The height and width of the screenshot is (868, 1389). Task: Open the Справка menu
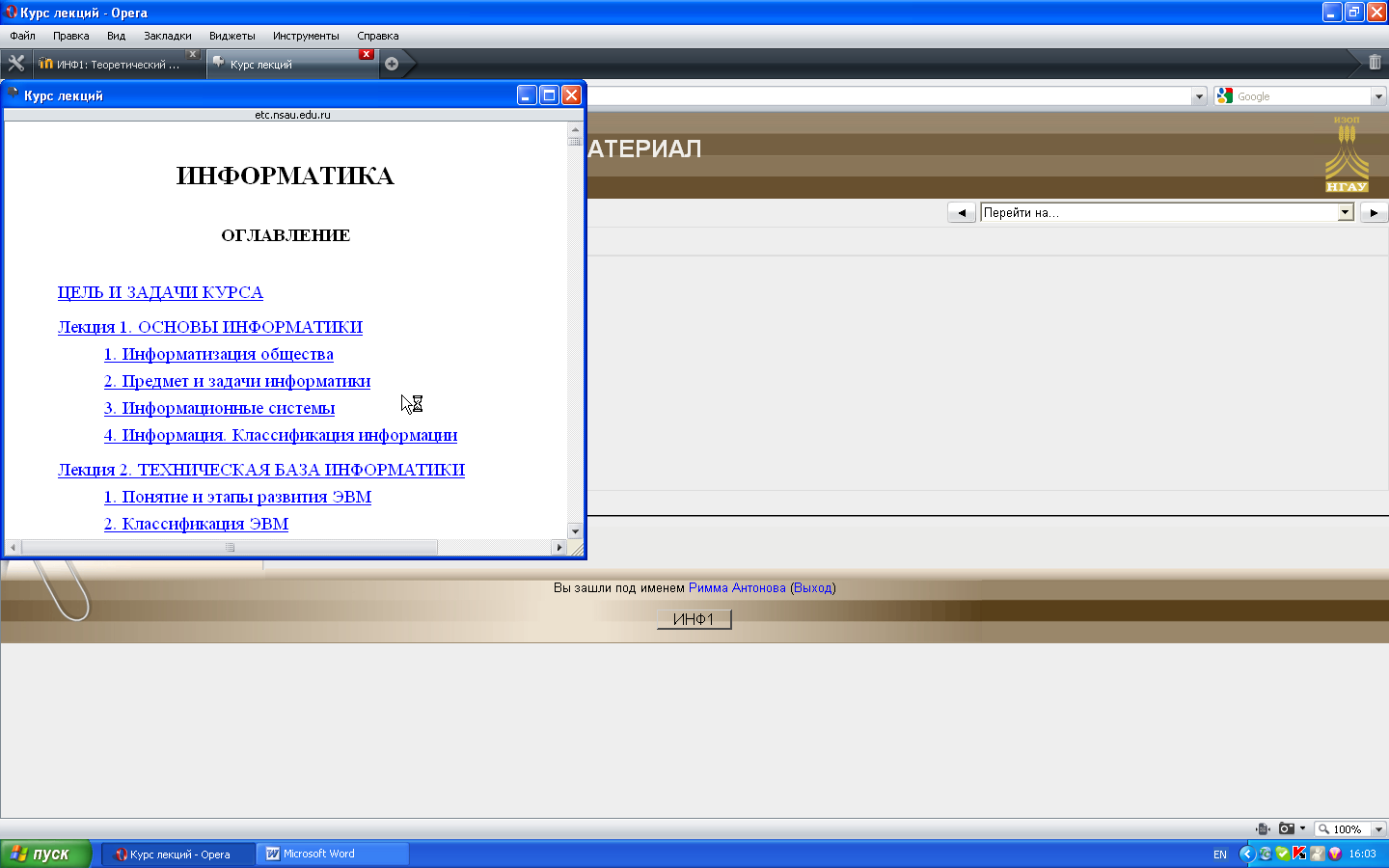pyautogui.click(x=377, y=36)
